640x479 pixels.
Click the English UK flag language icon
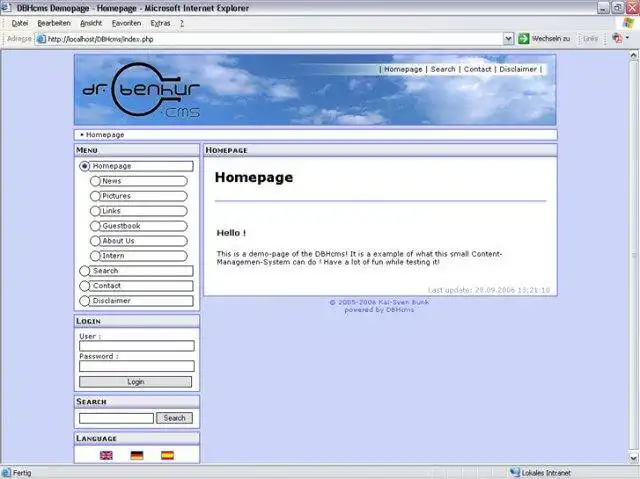point(106,455)
